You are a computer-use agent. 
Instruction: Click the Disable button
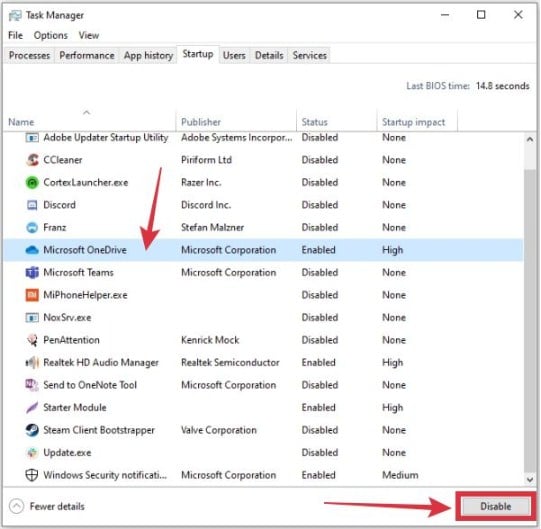(x=496, y=506)
